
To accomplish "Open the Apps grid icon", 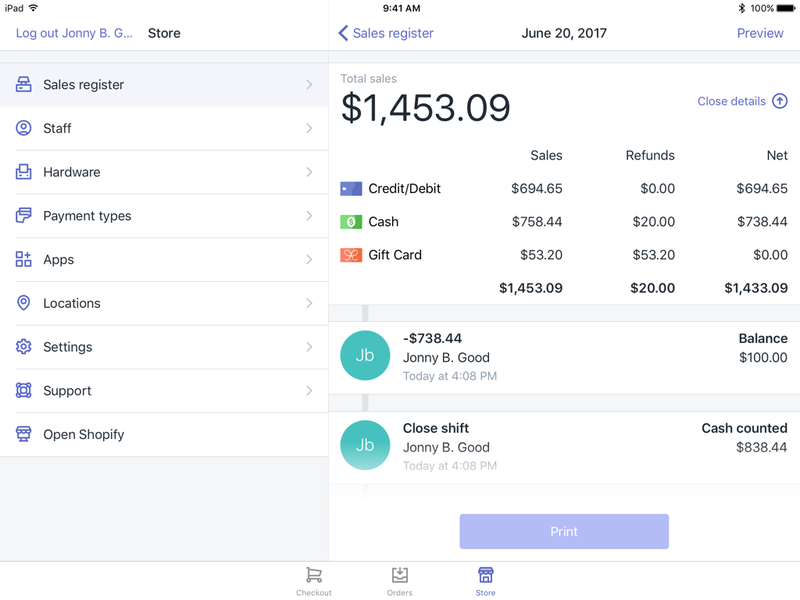I will click(22, 259).
